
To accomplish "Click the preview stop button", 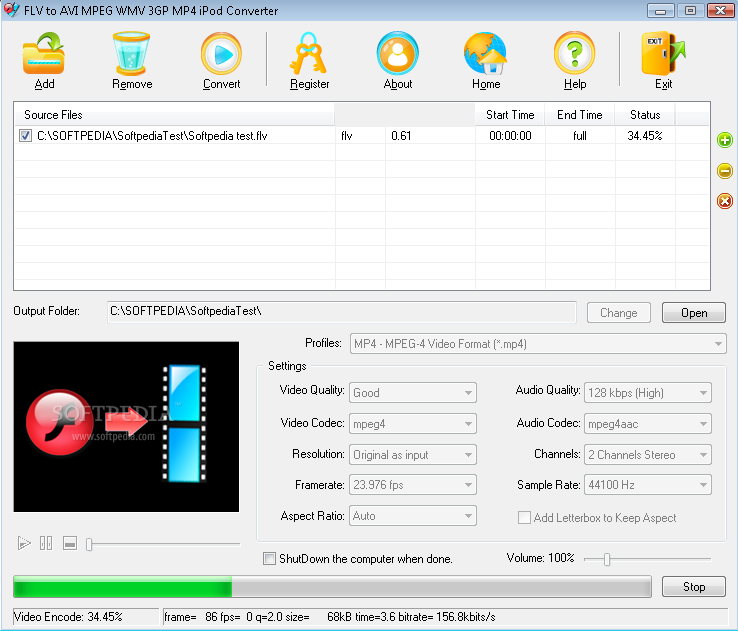I will pos(70,543).
